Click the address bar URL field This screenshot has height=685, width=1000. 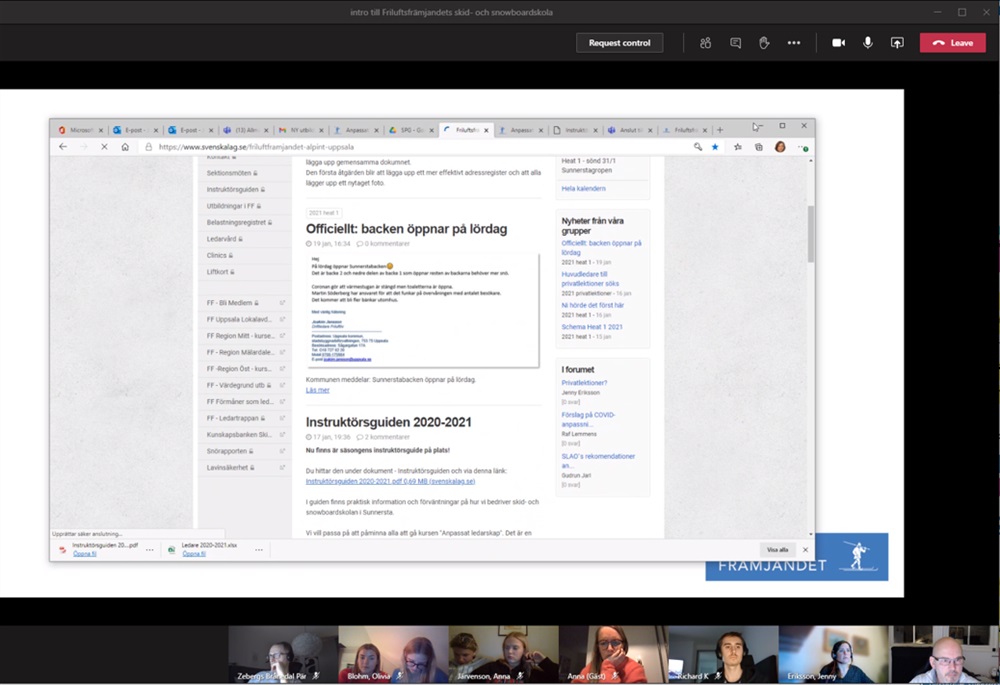(x=400, y=146)
